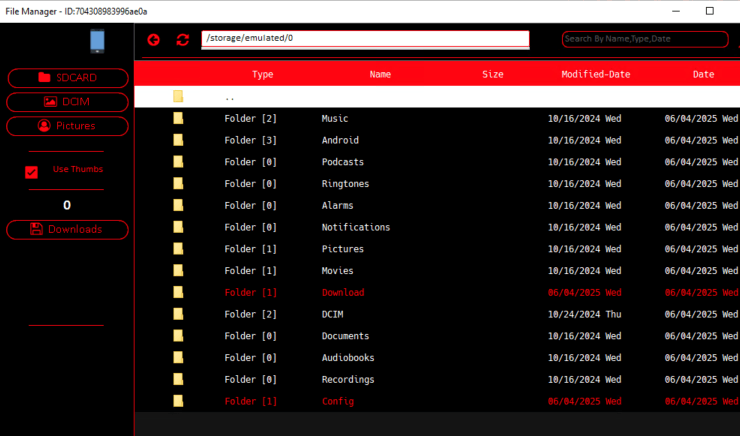Click the blue phone device icon
740x436 pixels.
97,41
